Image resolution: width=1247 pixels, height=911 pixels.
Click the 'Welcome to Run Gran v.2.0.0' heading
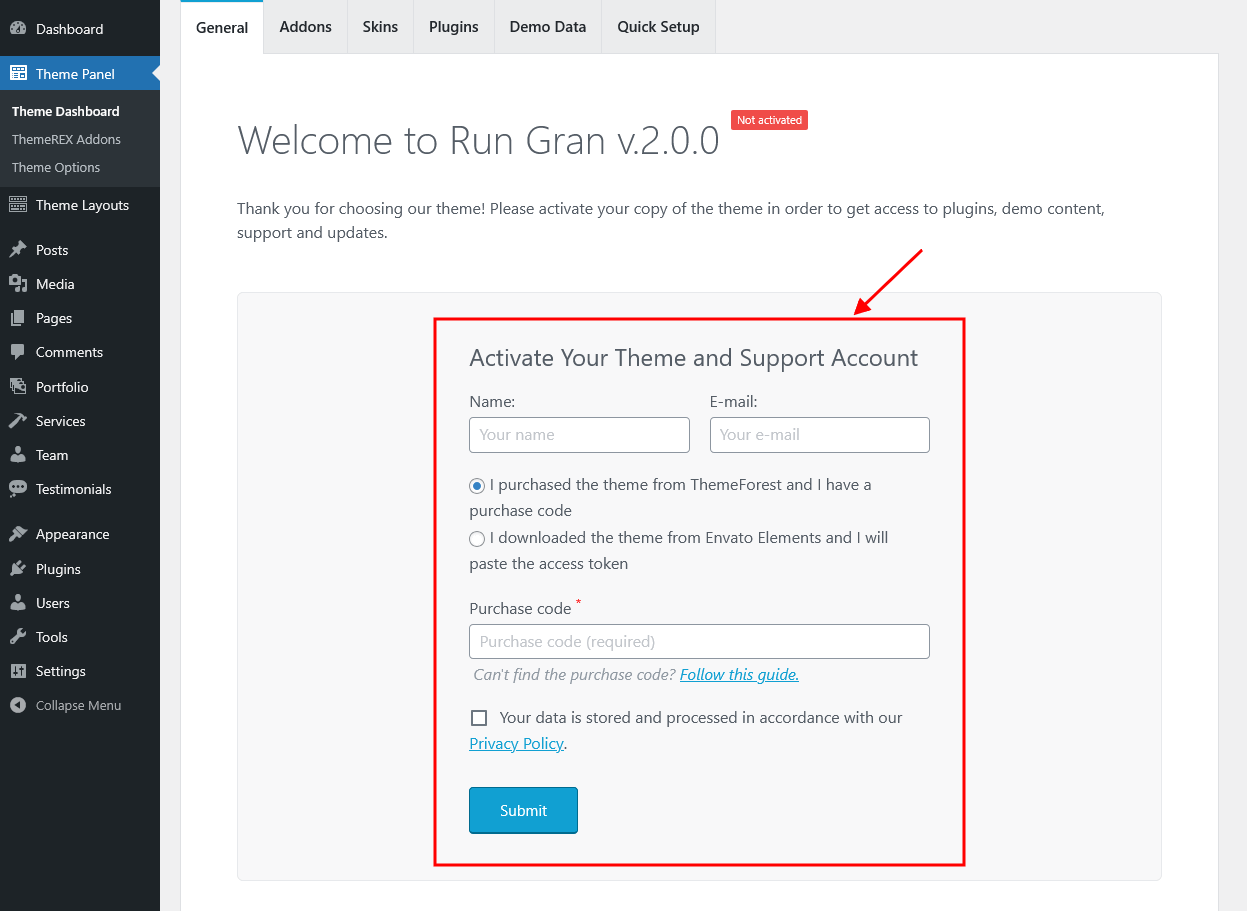(478, 141)
